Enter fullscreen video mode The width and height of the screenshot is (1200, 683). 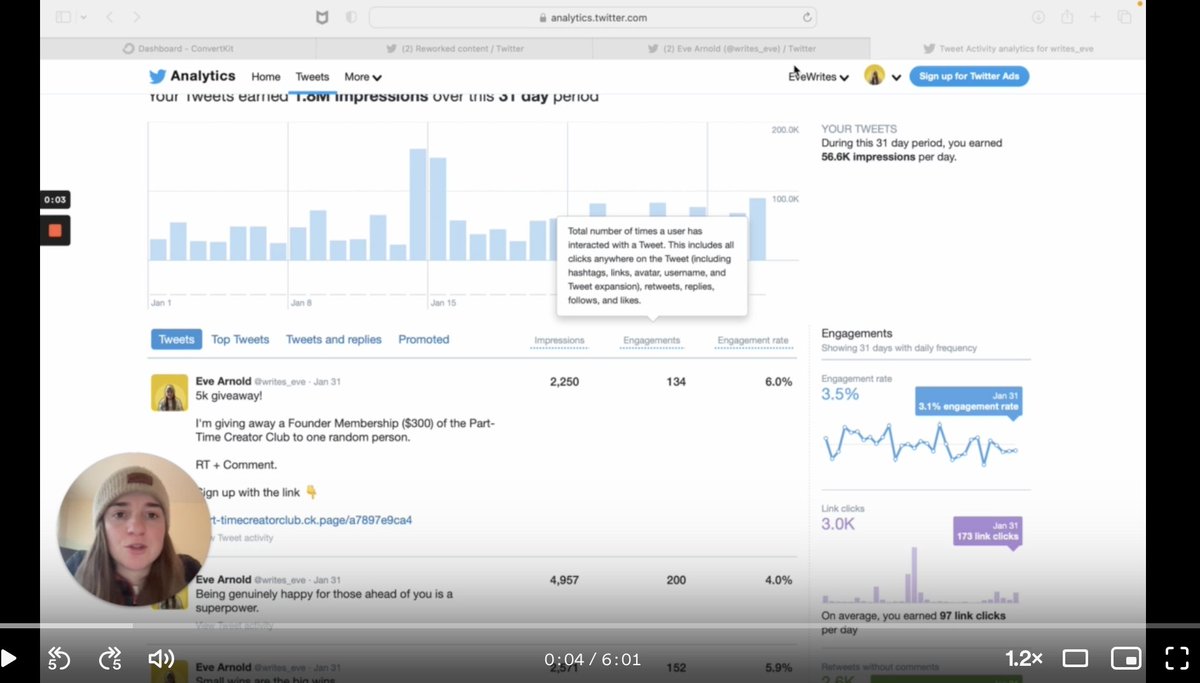pos(1177,658)
